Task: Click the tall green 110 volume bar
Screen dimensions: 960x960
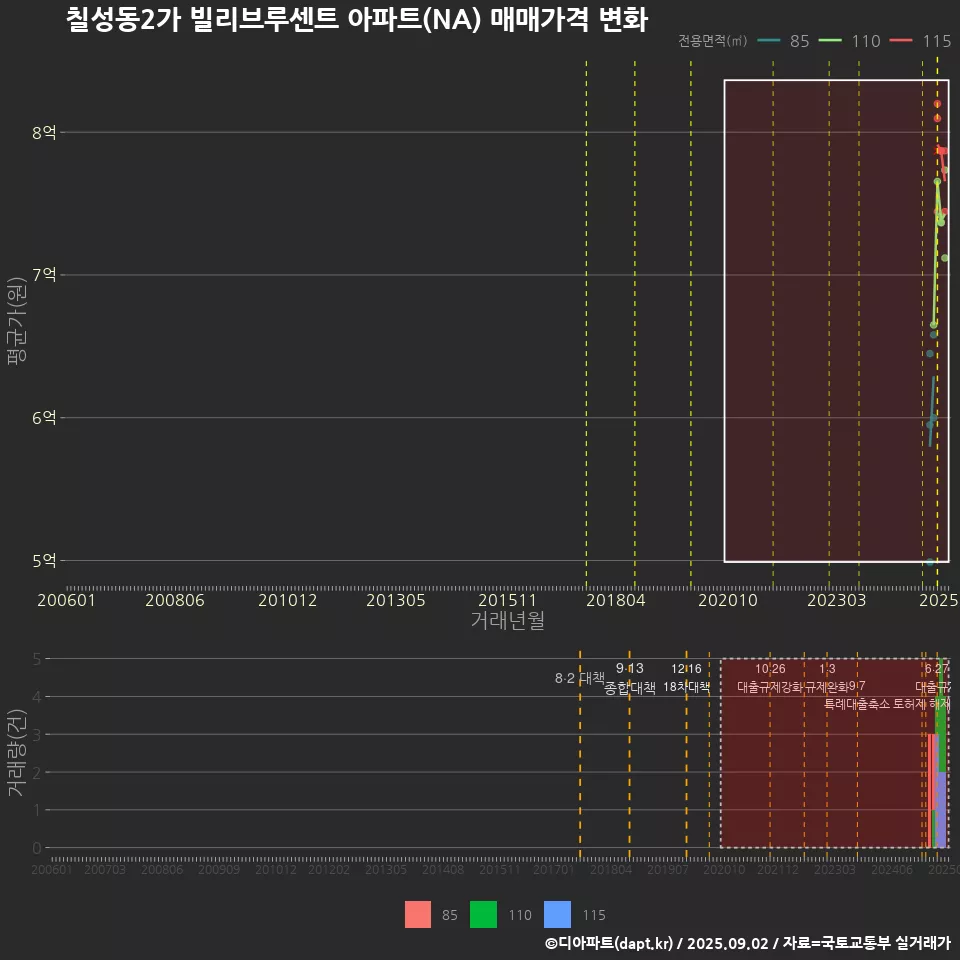Action: tap(942, 715)
